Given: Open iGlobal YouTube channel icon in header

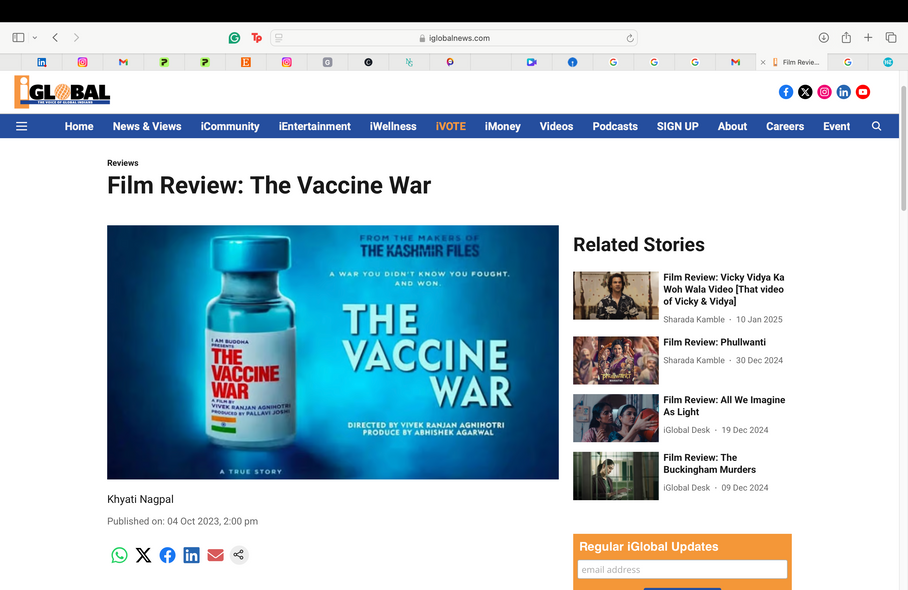Looking at the screenshot, I should click(863, 92).
